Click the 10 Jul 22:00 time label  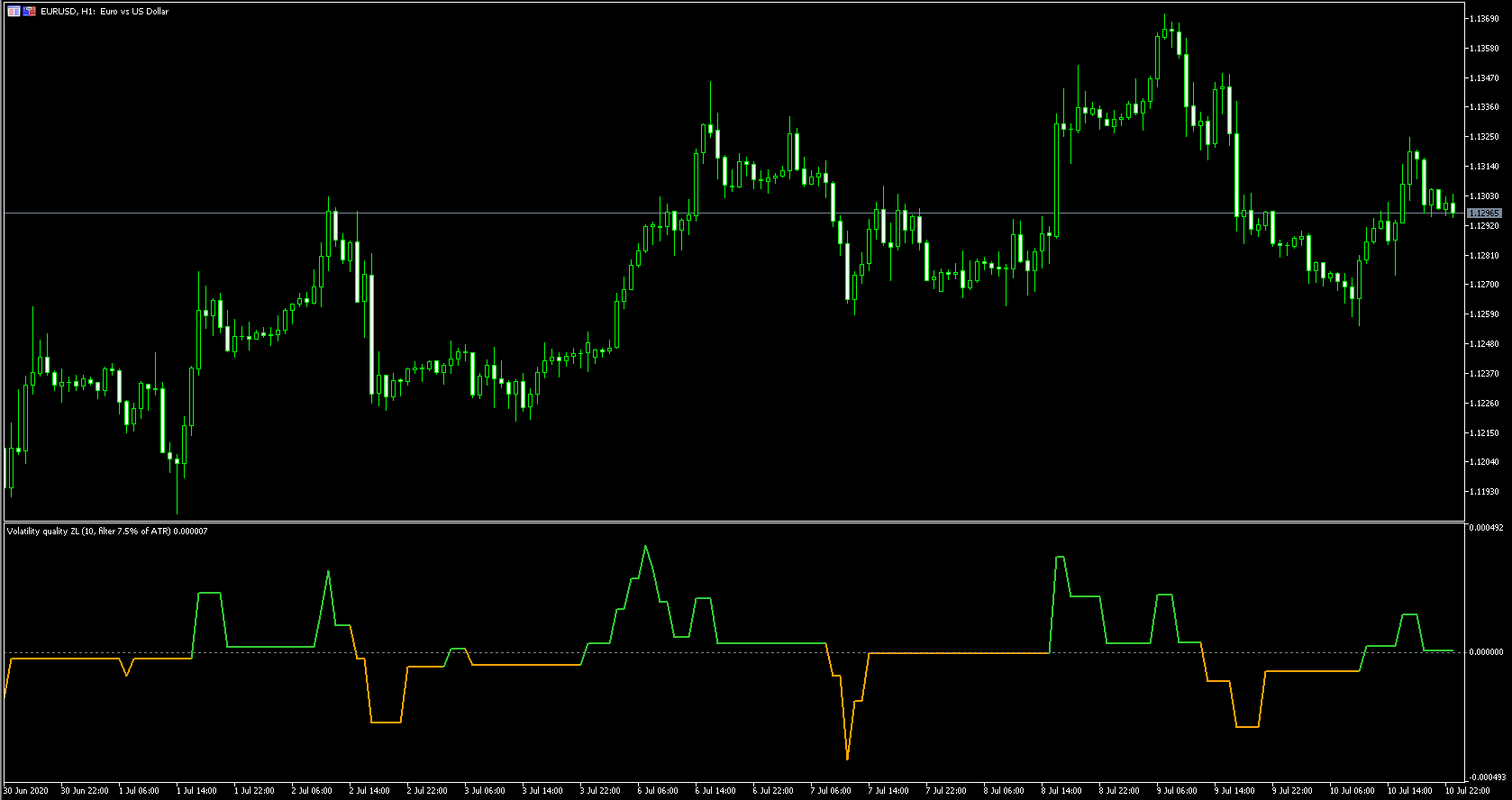point(1468,791)
